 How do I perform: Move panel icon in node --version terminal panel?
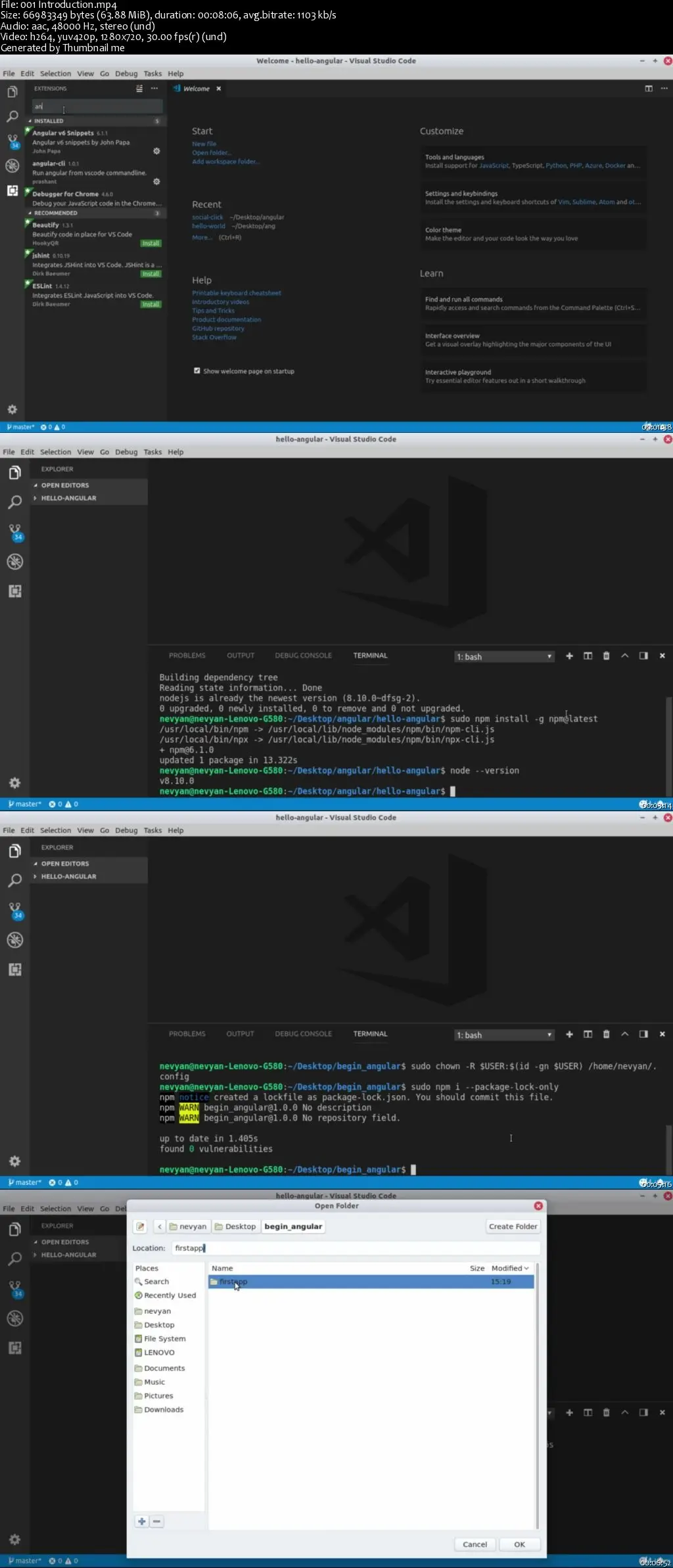point(643,656)
